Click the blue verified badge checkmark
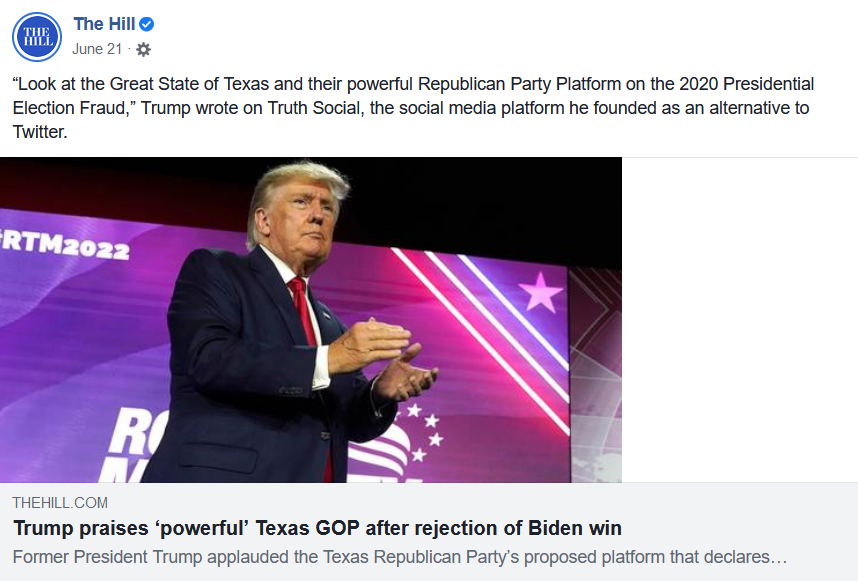The width and height of the screenshot is (858, 581). point(146,24)
